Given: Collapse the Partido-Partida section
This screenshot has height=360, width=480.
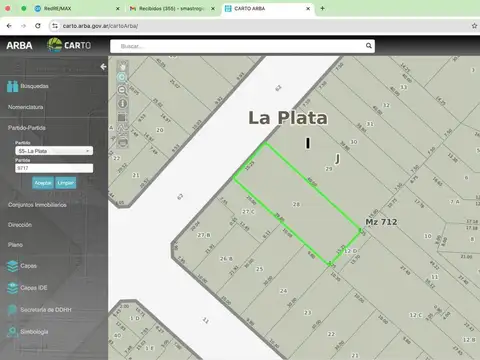Looking at the screenshot, I should click(27, 128).
